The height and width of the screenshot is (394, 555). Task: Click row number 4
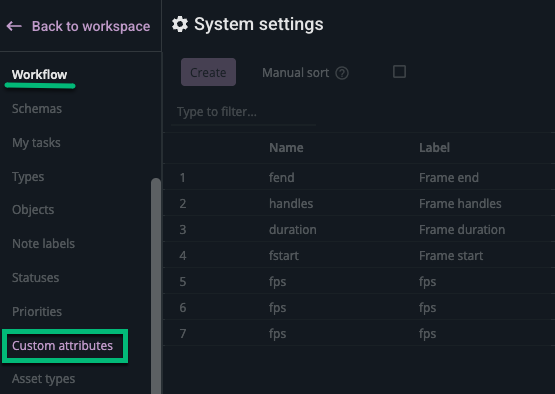(x=182, y=256)
